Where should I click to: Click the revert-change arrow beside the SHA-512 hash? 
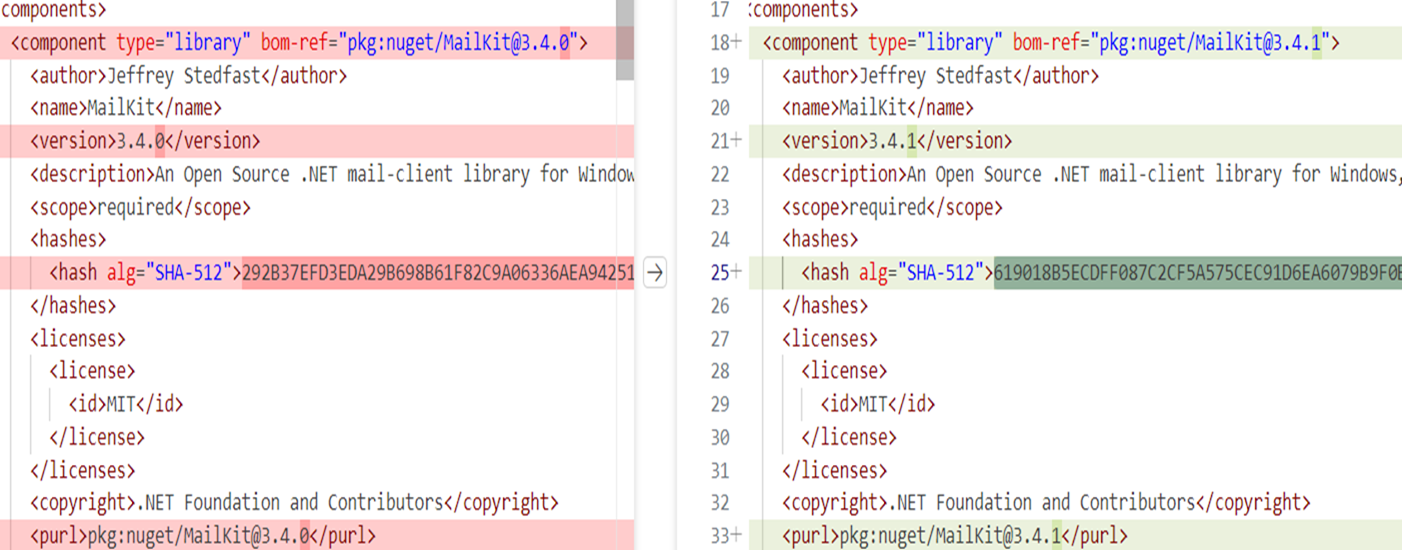654,272
